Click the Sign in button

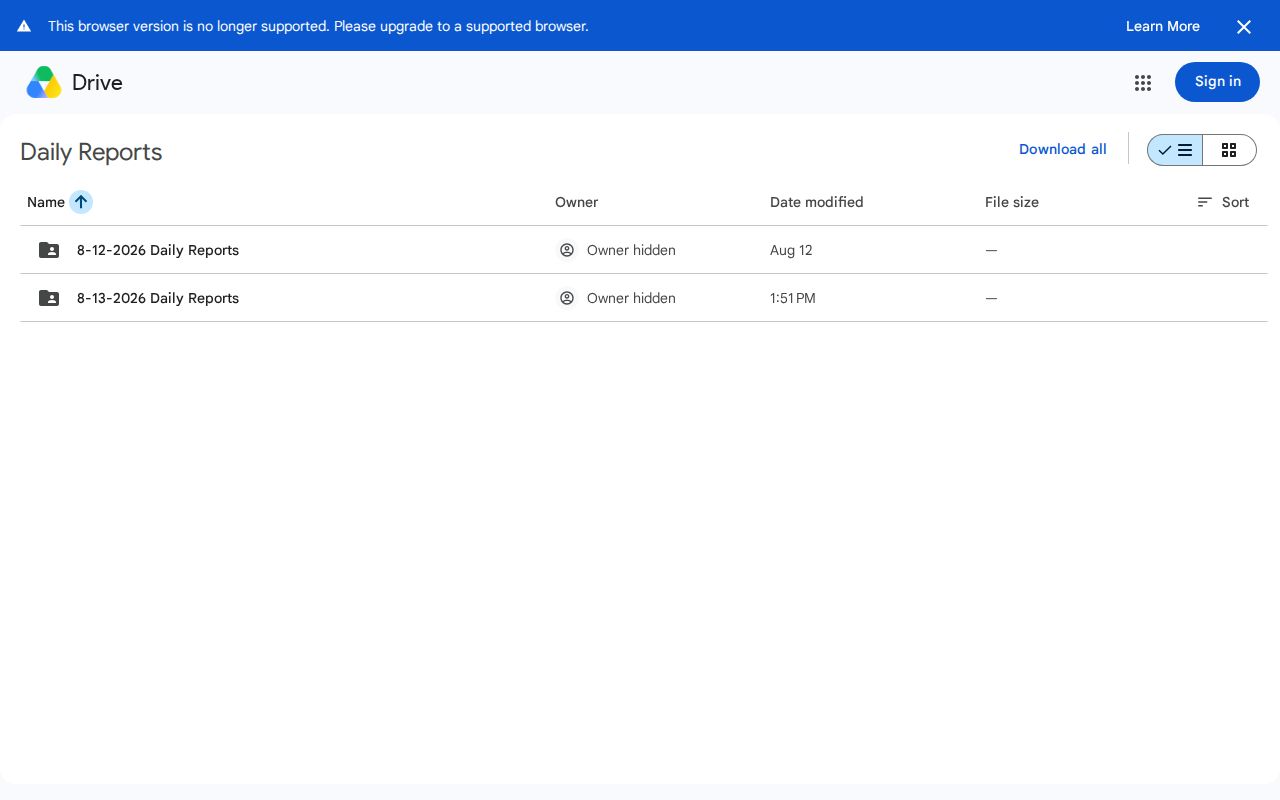click(x=1217, y=82)
